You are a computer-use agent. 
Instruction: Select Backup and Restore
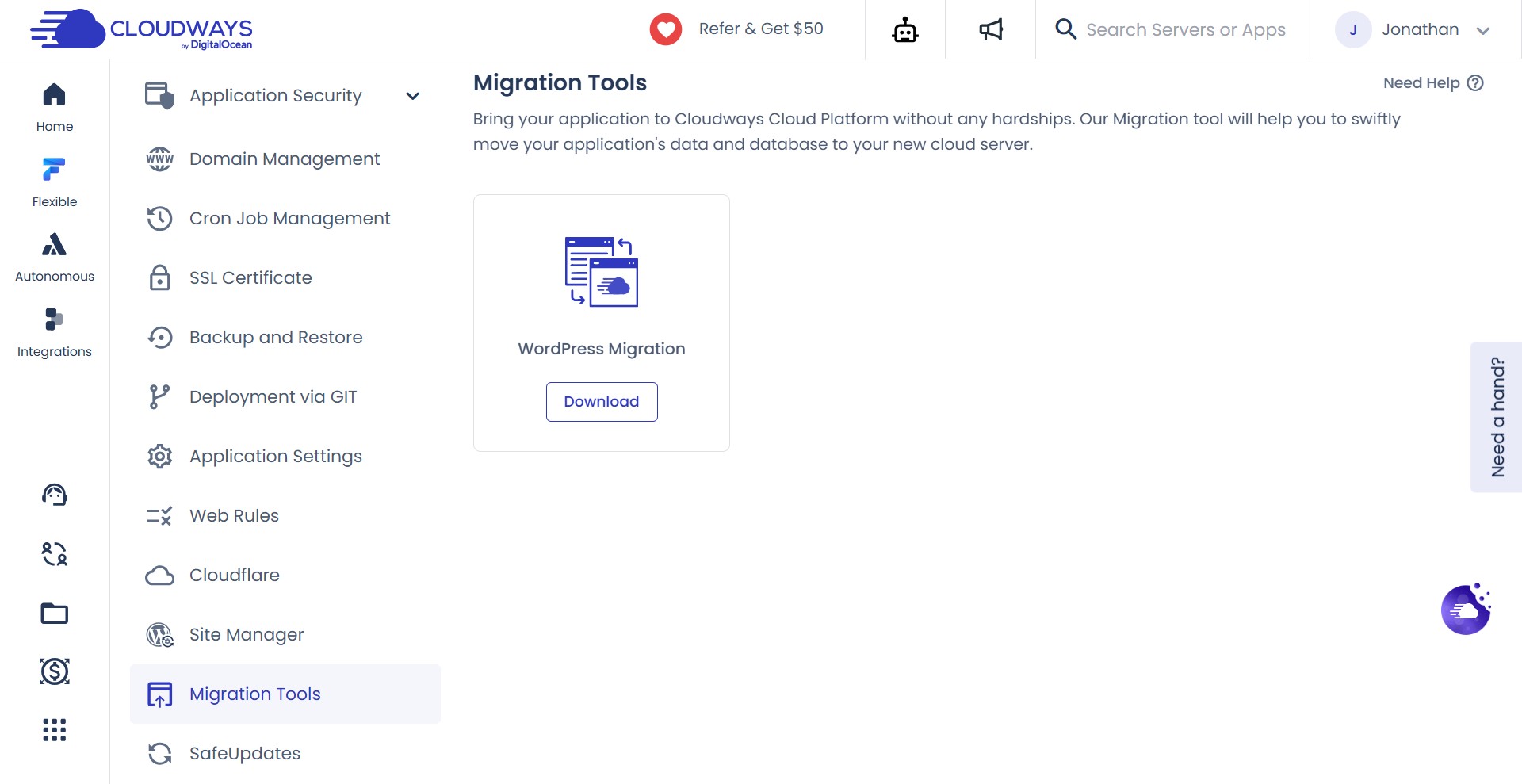tap(275, 337)
